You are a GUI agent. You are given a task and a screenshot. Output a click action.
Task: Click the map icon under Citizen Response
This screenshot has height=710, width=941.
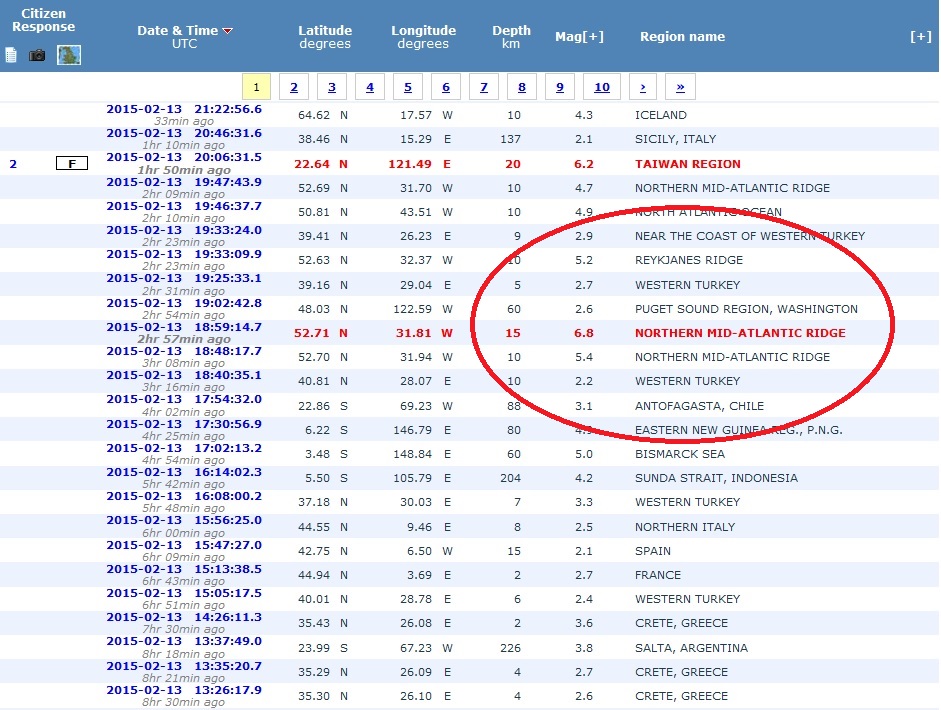coord(69,55)
